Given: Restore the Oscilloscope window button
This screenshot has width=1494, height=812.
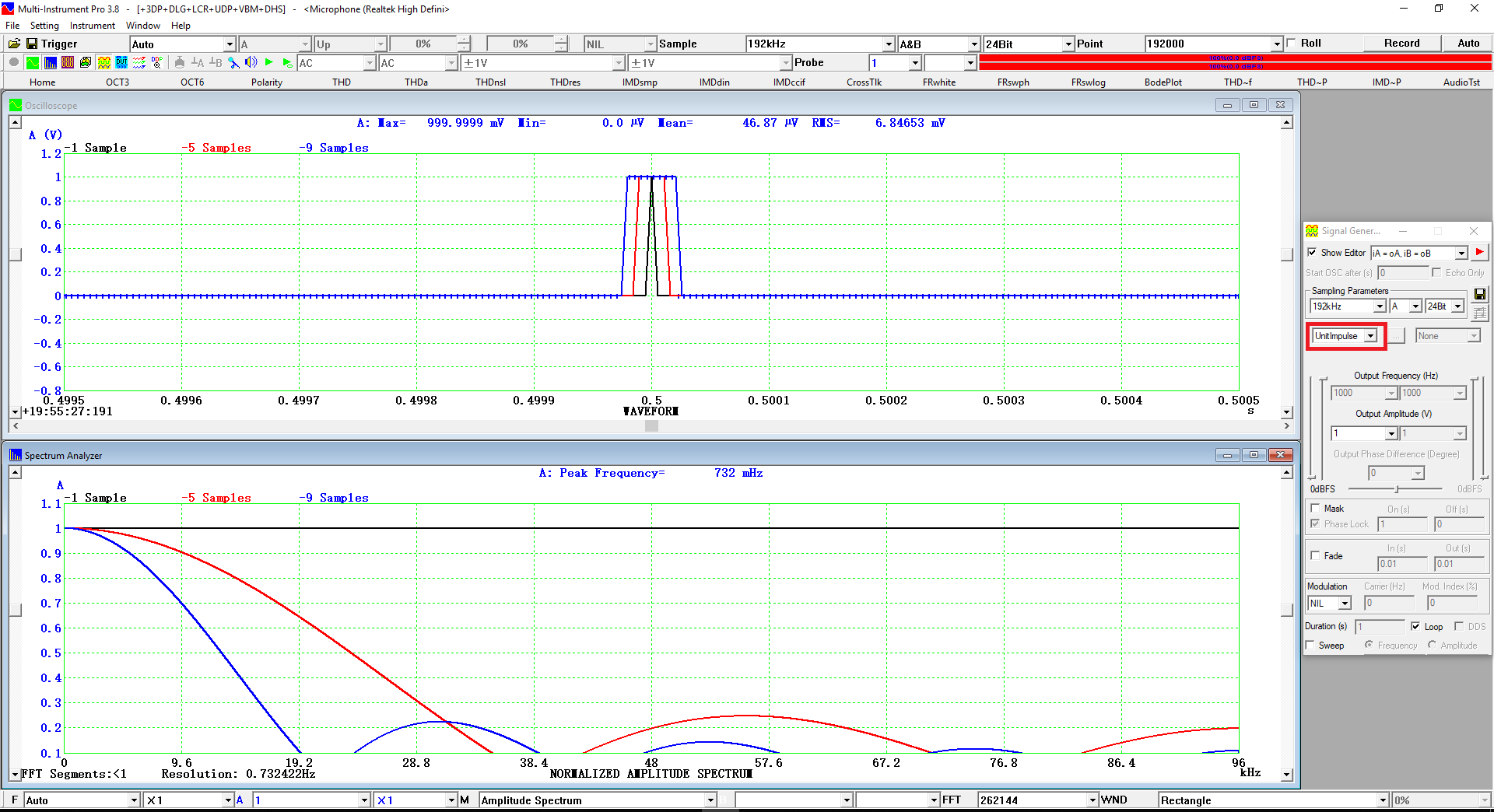Looking at the screenshot, I should click(1254, 105).
